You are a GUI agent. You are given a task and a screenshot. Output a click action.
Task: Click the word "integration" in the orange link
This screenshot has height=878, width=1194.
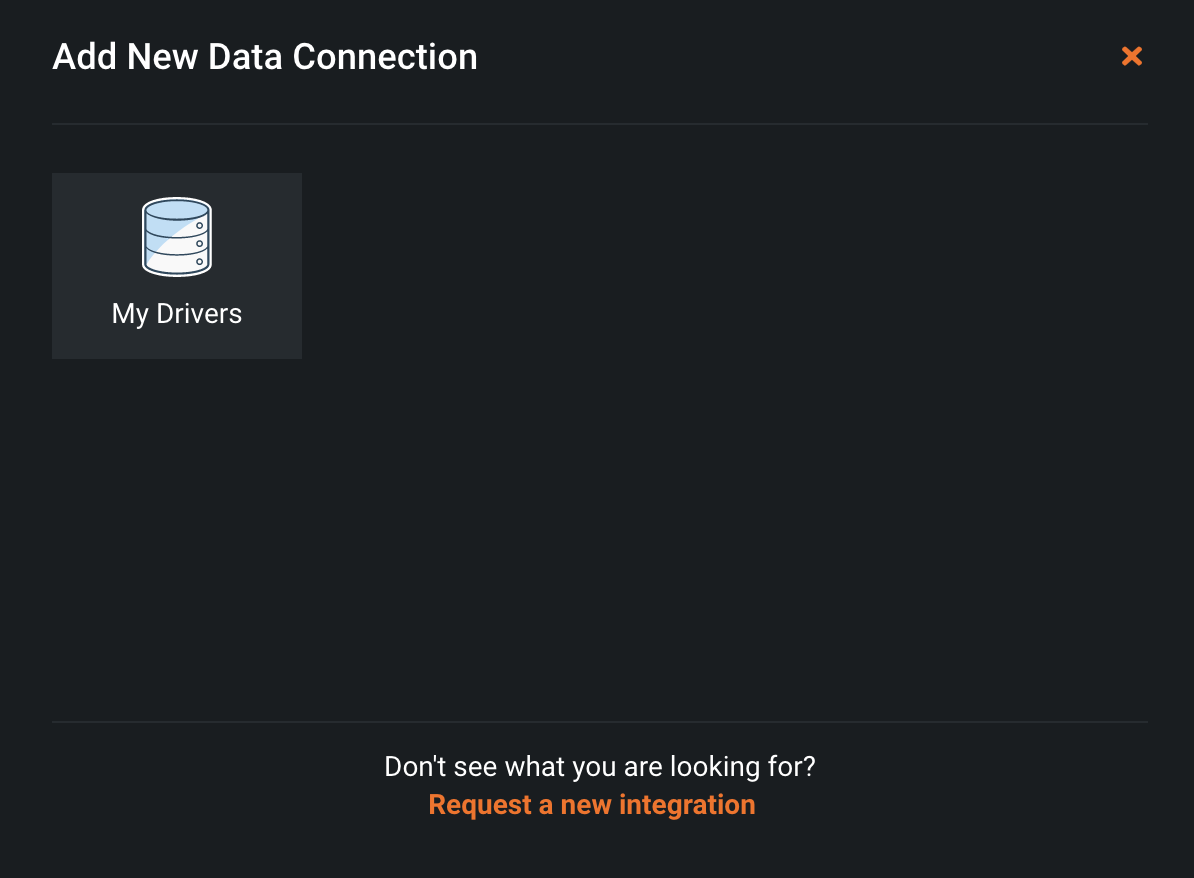pyautogui.click(x=687, y=805)
